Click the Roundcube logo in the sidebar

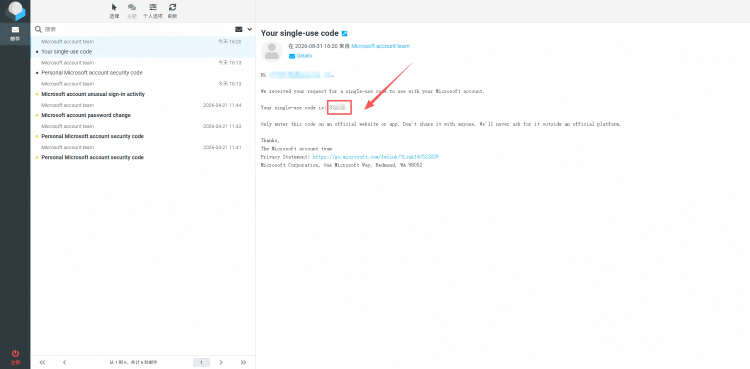click(15, 11)
